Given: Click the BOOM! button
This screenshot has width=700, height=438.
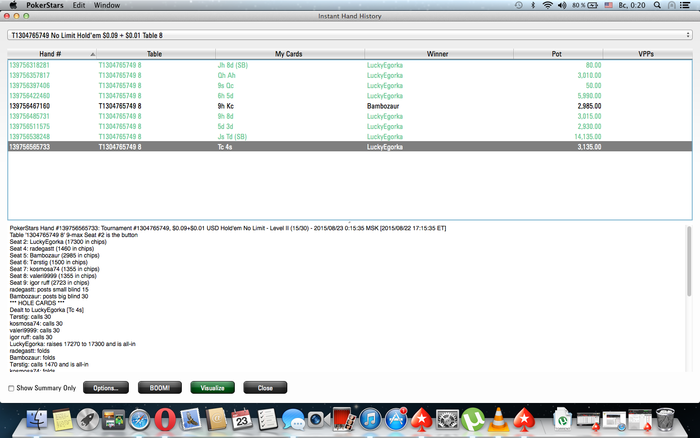Looking at the screenshot, I should tap(160, 388).
